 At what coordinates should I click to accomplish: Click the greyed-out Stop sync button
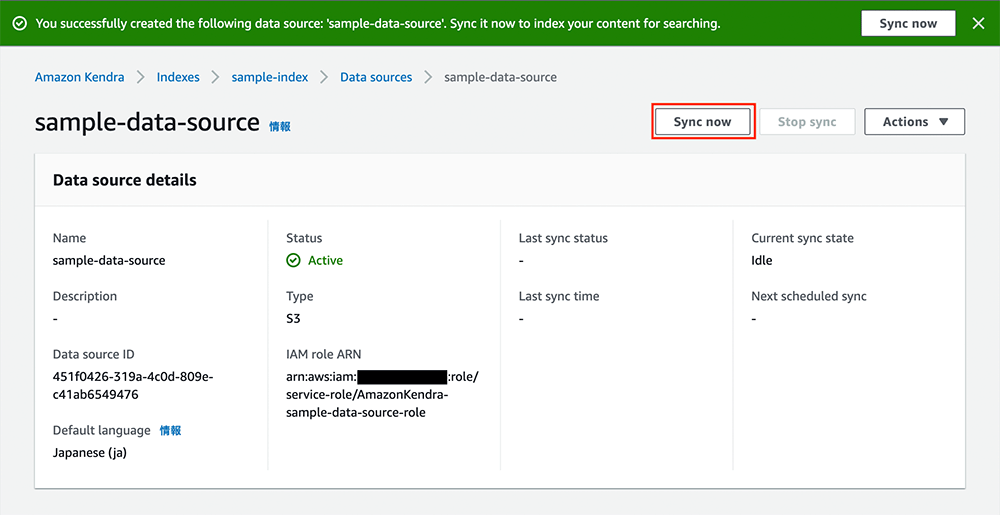click(x=807, y=122)
